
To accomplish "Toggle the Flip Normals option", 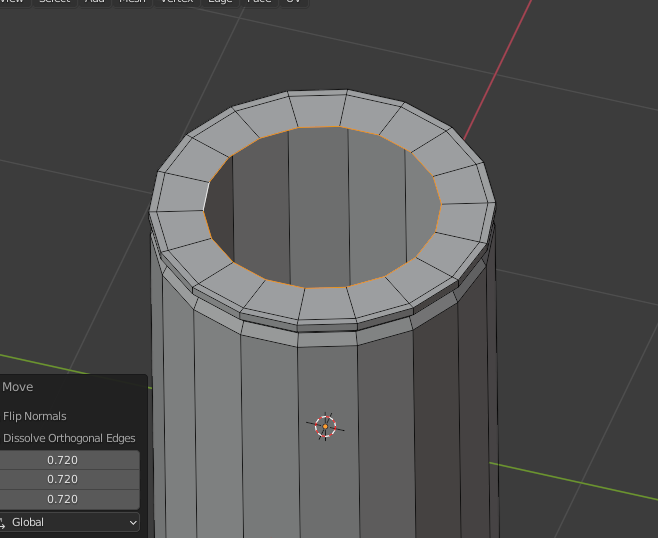I will [34, 416].
